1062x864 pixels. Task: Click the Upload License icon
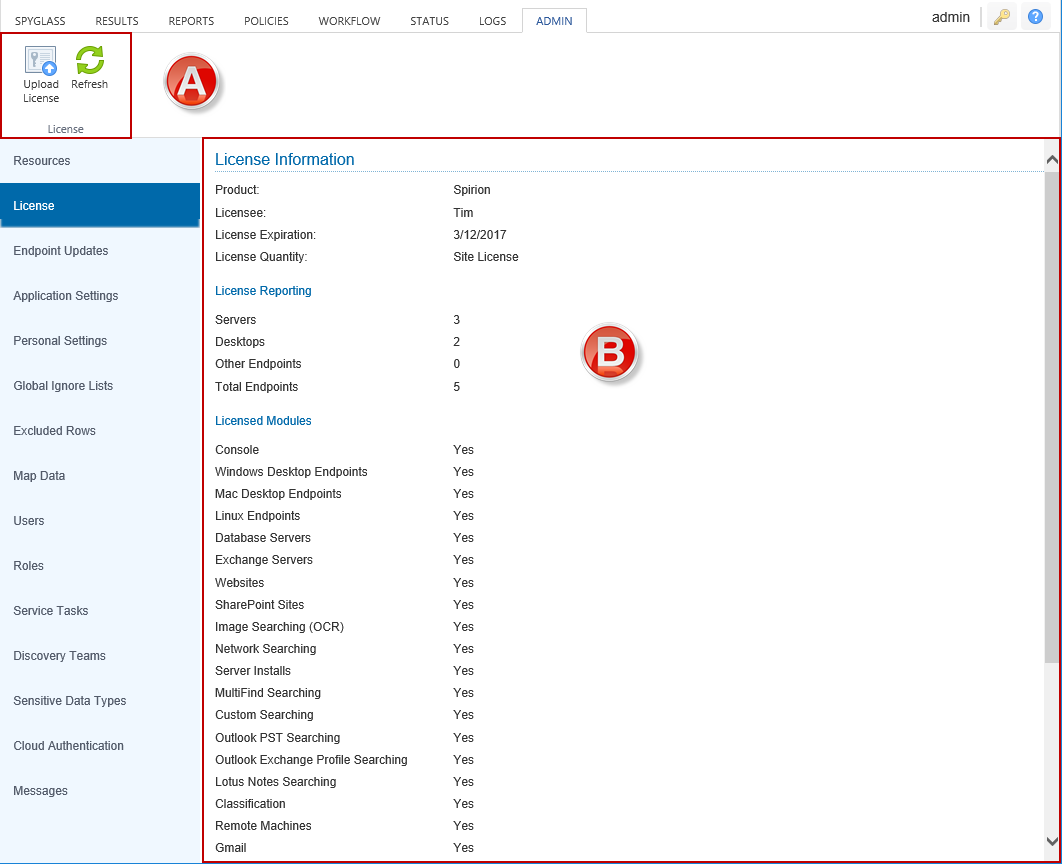coord(41,61)
